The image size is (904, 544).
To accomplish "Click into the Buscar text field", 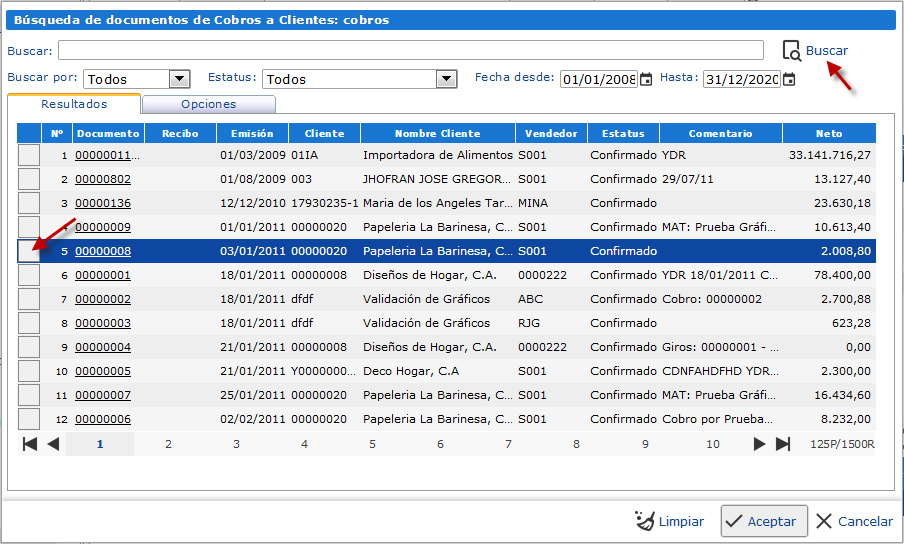I will tap(410, 51).
